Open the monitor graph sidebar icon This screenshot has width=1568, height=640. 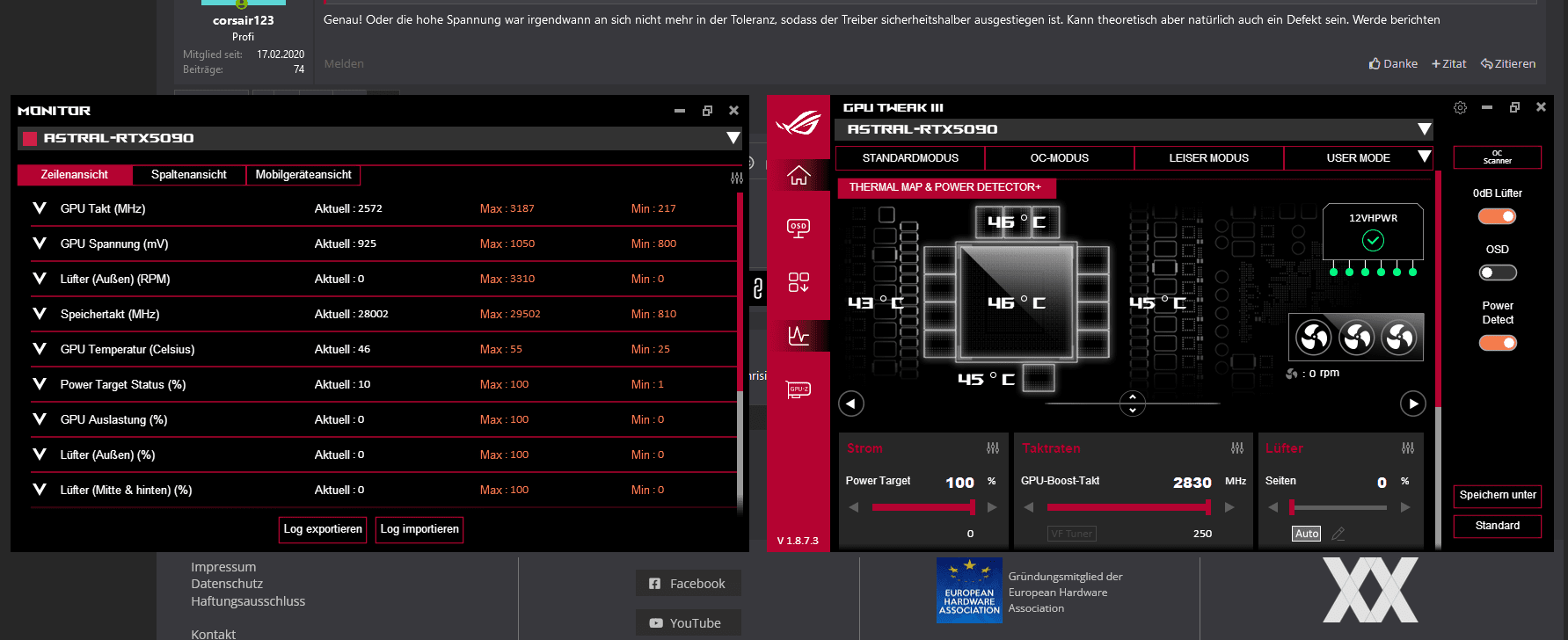pyautogui.click(x=799, y=335)
